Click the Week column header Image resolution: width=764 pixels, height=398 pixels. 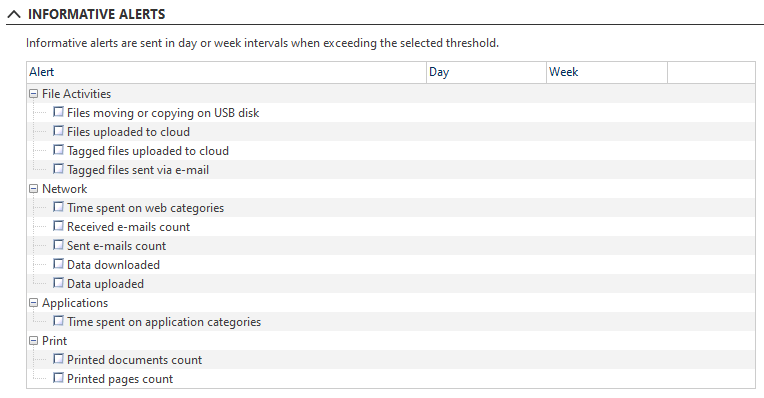click(x=607, y=72)
